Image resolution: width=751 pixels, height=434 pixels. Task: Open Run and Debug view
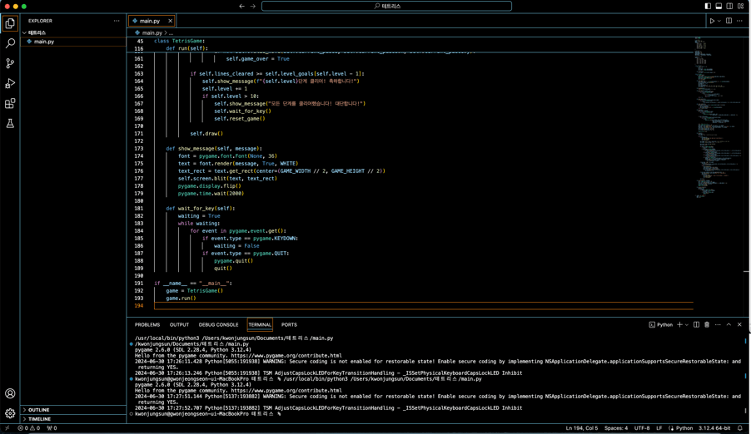[10, 83]
